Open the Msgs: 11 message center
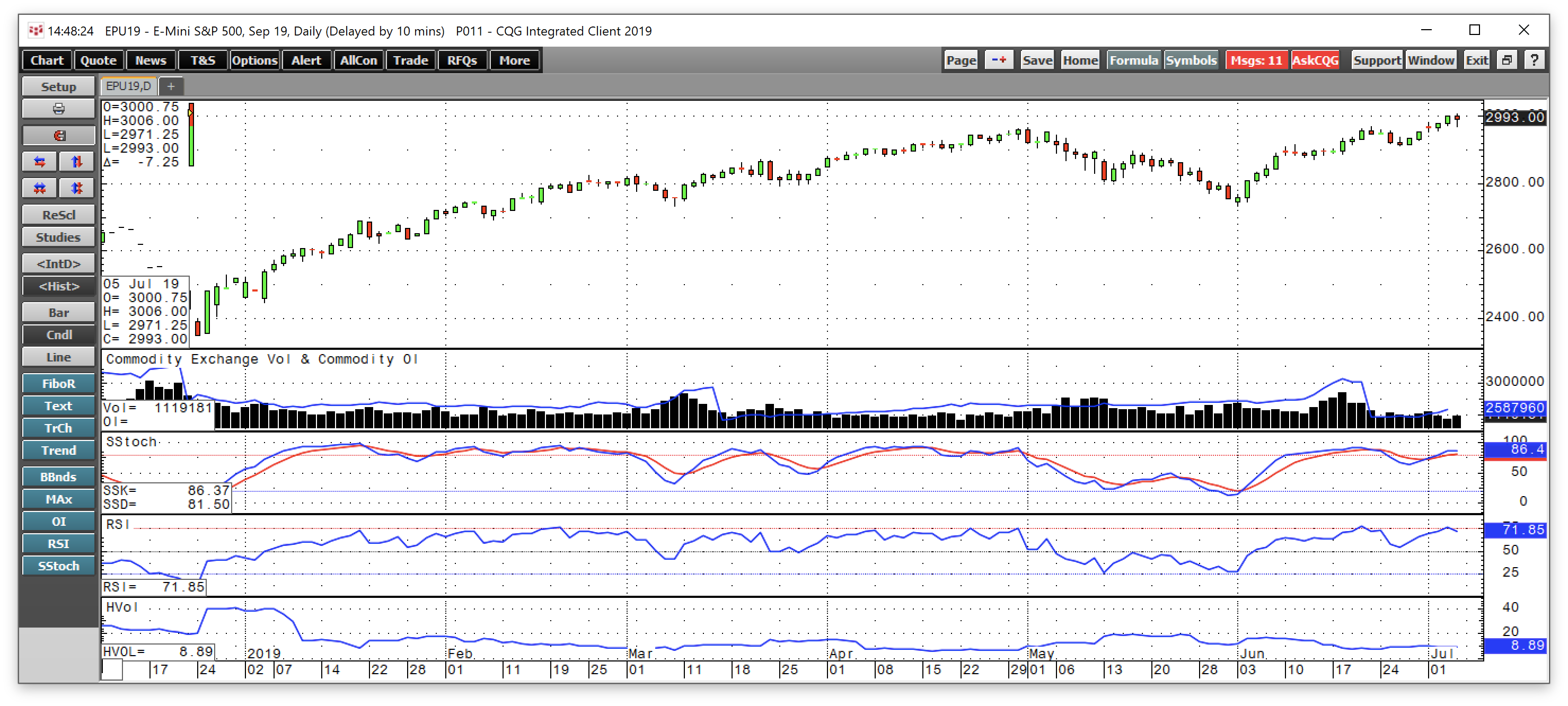Image resolution: width=1568 pixels, height=706 pixels. pyautogui.click(x=1256, y=60)
